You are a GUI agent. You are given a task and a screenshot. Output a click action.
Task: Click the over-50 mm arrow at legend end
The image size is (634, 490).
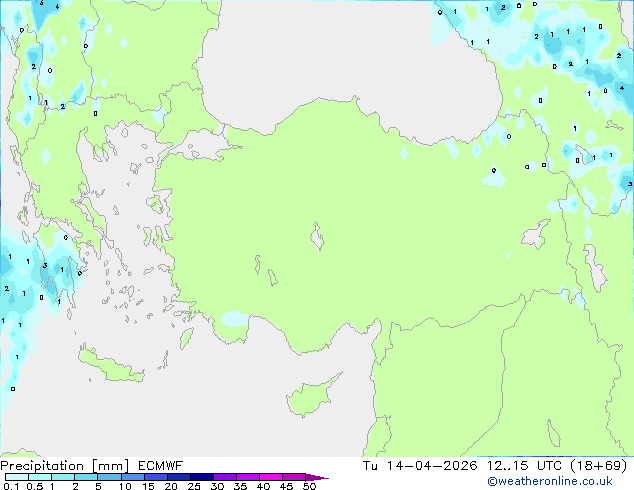coord(317,477)
